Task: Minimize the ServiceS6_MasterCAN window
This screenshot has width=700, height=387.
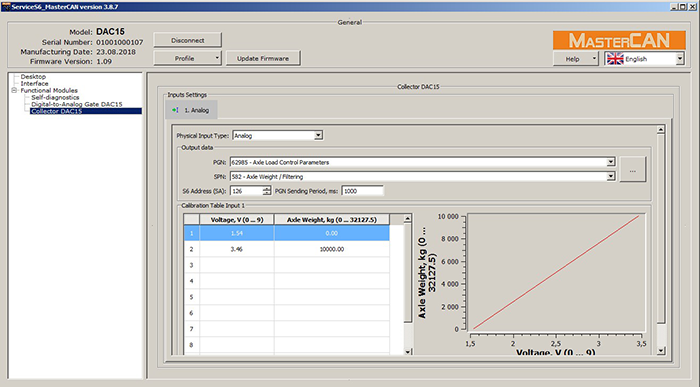Action: pos(674,7)
